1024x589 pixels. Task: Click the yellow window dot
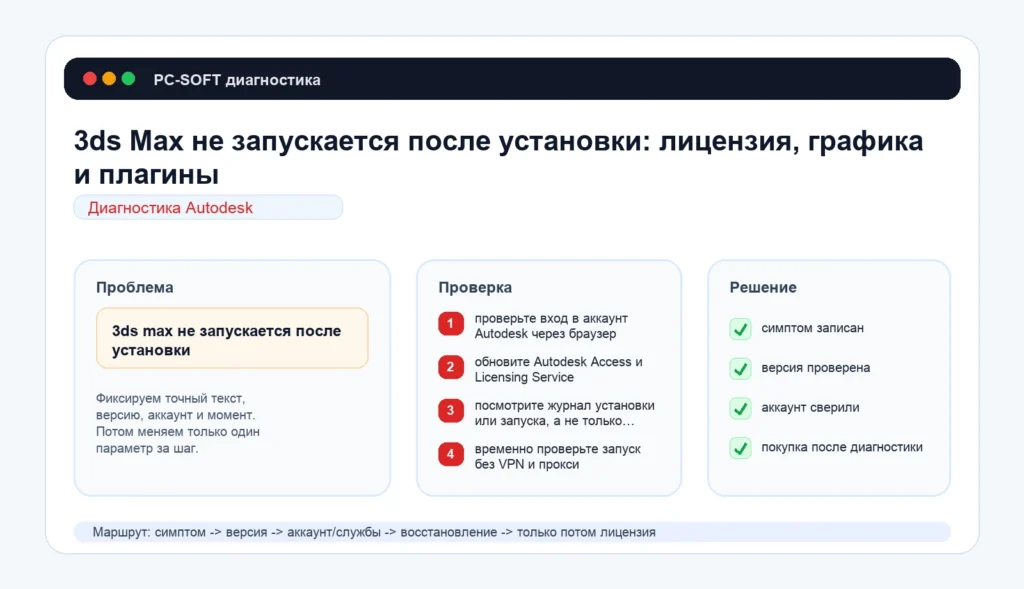pos(109,79)
